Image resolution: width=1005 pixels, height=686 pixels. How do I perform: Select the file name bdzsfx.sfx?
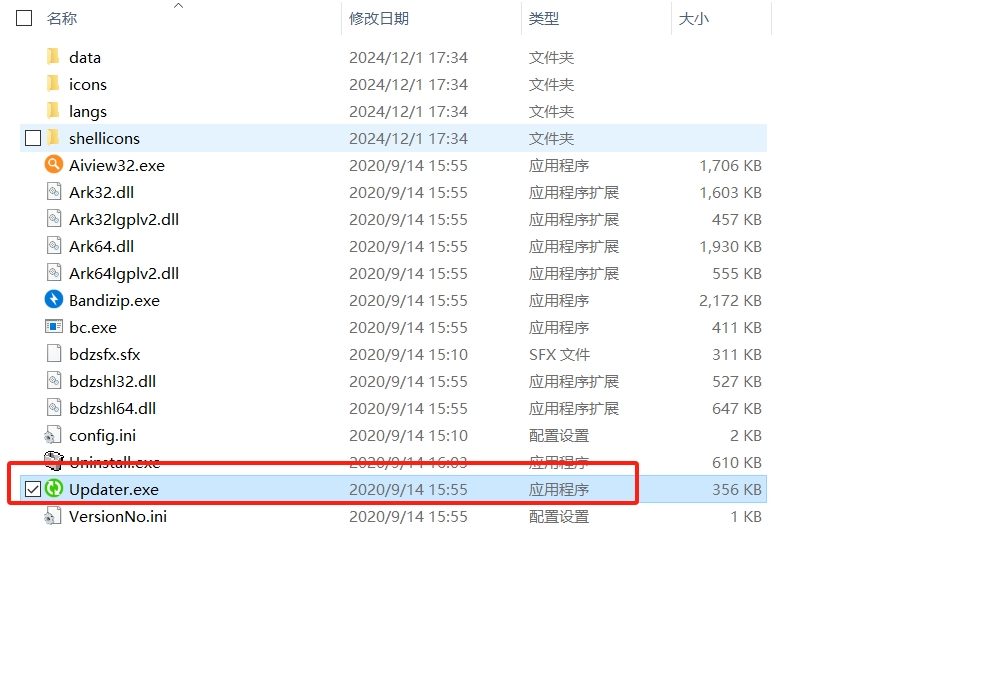(x=104, y=354)
